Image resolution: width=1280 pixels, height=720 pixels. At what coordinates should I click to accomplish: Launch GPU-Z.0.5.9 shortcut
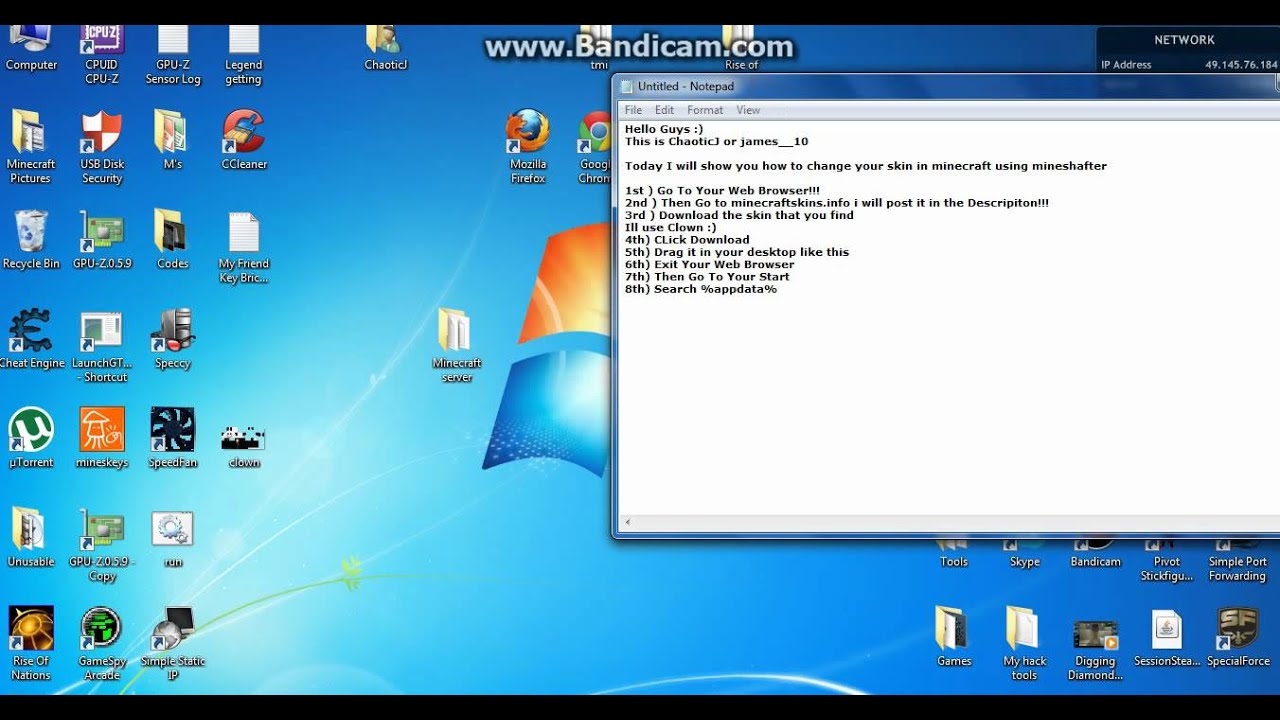point(102,240)
